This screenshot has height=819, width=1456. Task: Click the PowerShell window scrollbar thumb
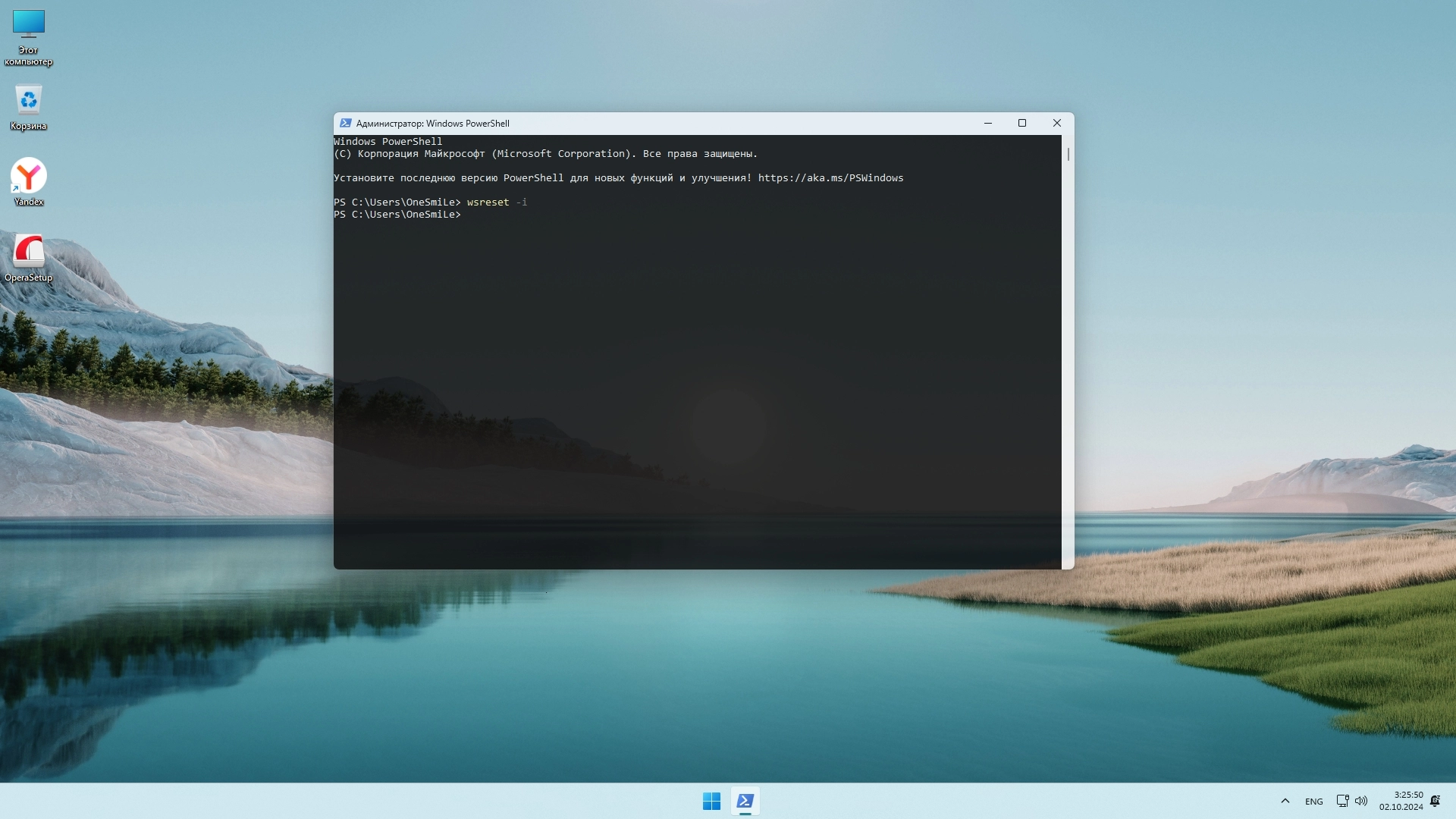coord(1068,154)
